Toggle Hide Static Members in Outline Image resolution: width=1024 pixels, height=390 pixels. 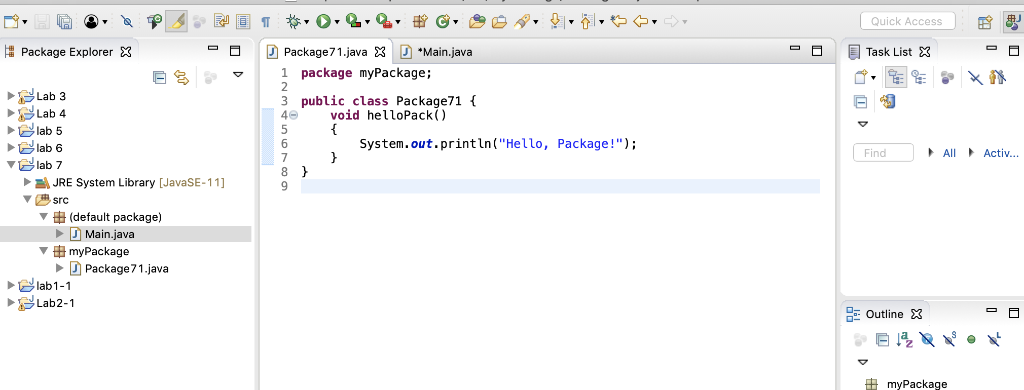[x=950, y=340]
